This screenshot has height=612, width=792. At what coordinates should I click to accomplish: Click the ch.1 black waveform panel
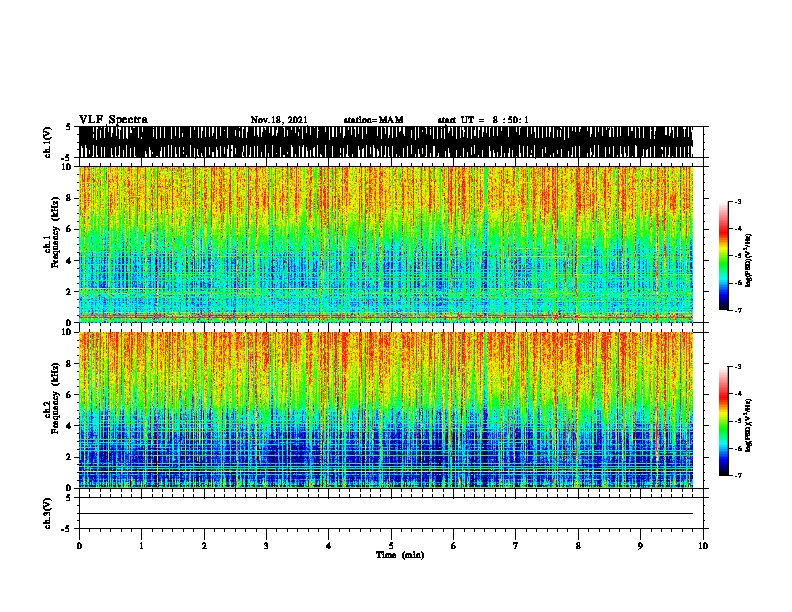(386, 142)
